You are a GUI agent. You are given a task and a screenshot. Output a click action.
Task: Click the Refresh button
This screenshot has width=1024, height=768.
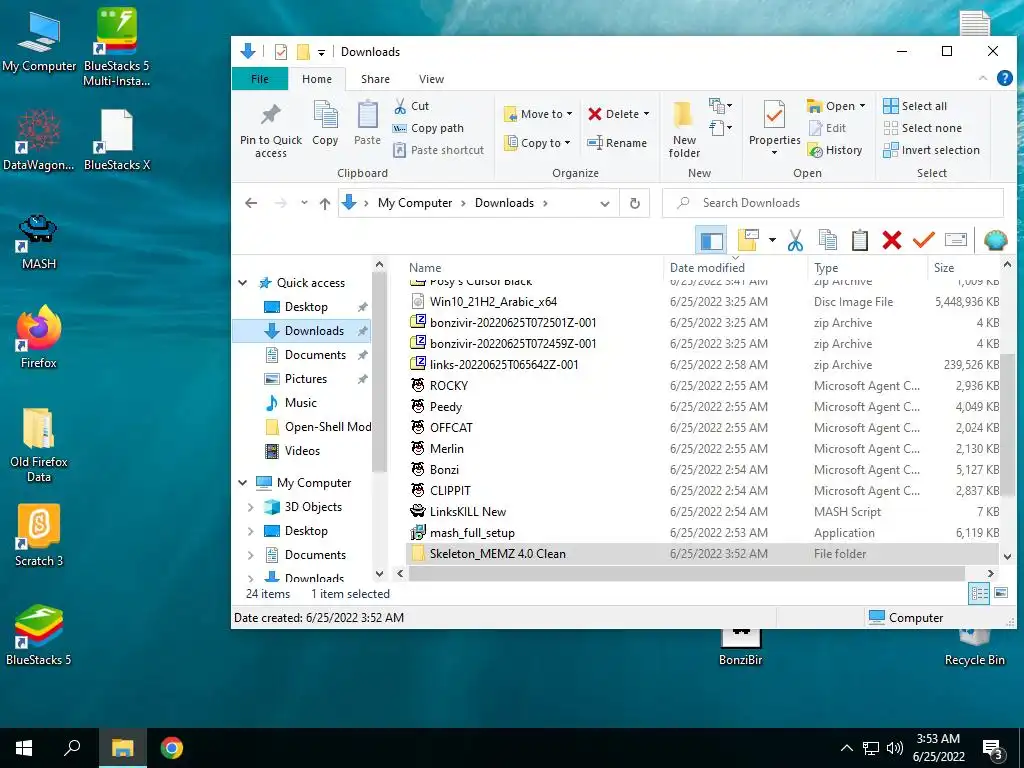coord(634,203)
